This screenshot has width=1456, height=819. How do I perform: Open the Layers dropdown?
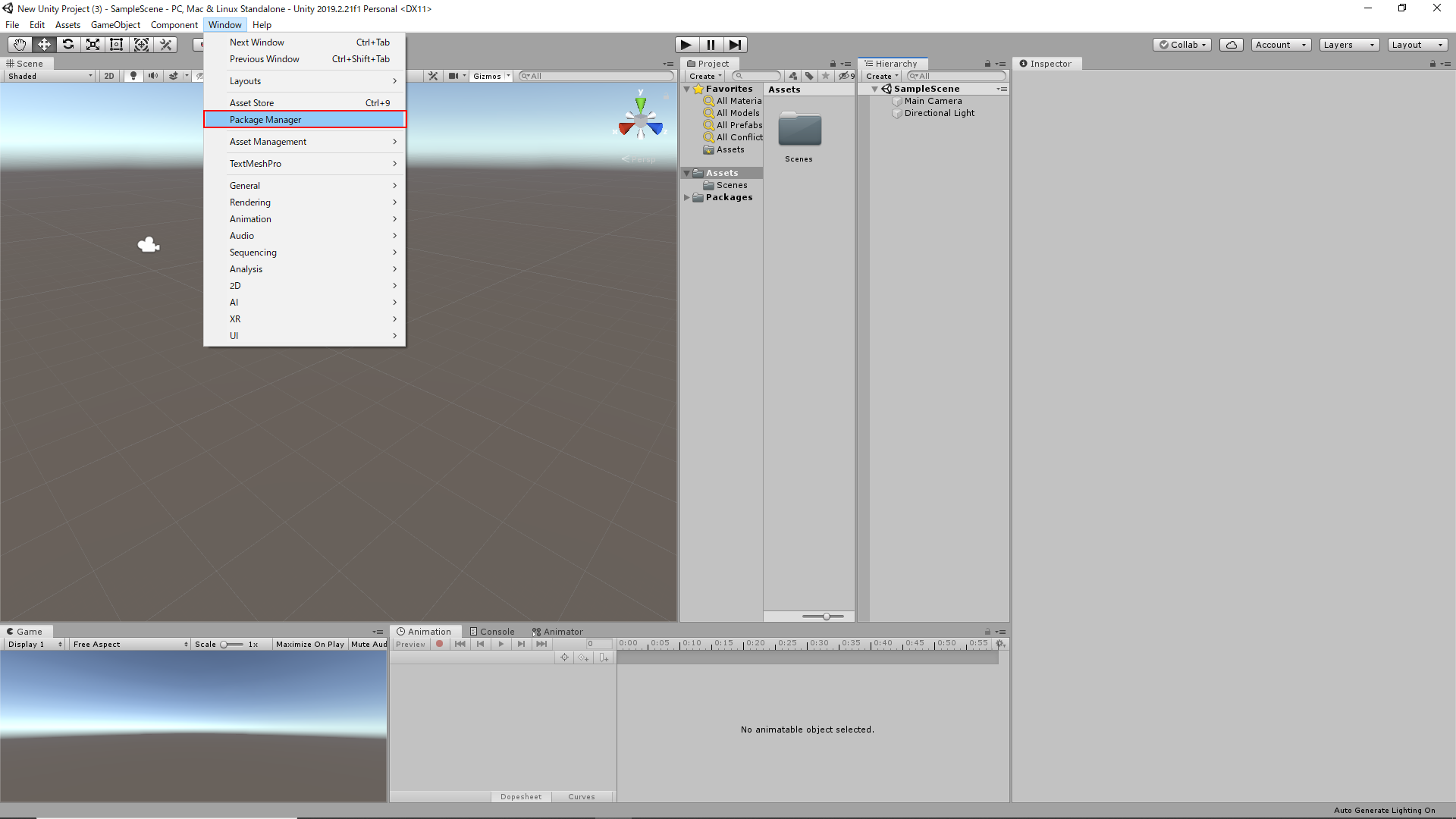point(1349,45)
